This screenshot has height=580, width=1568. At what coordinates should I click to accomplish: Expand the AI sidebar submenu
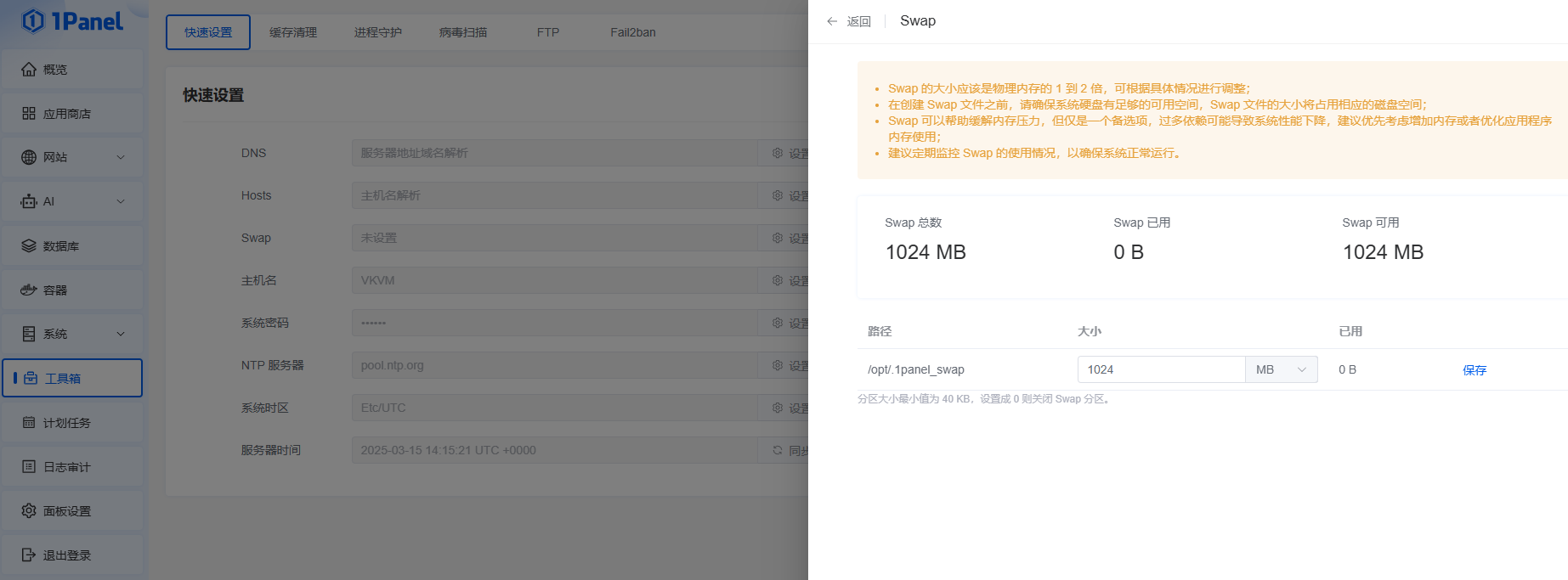(x=121, y=201)
